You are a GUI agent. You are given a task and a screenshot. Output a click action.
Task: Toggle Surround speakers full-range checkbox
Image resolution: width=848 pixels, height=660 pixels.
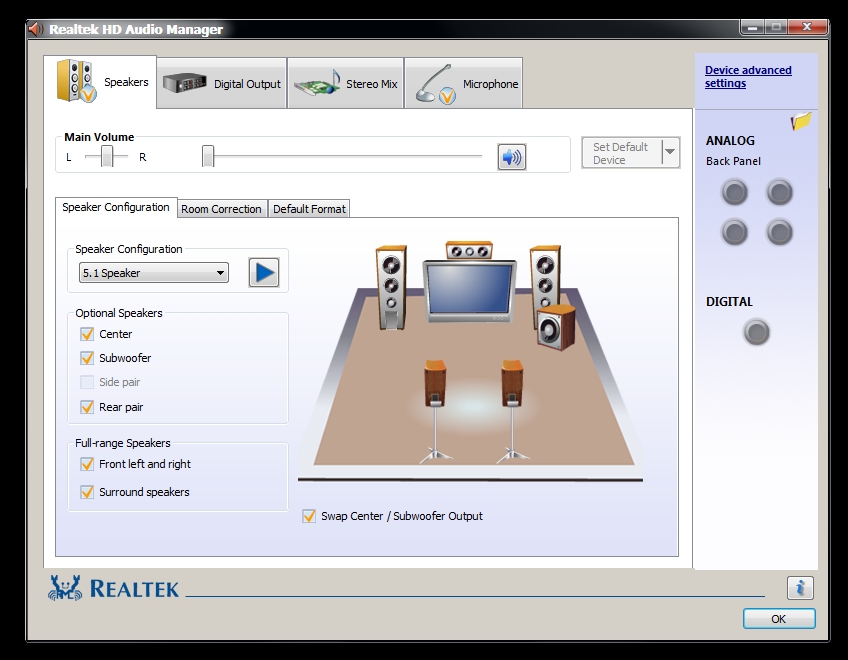pyautogui.click(x=87, y=492)
